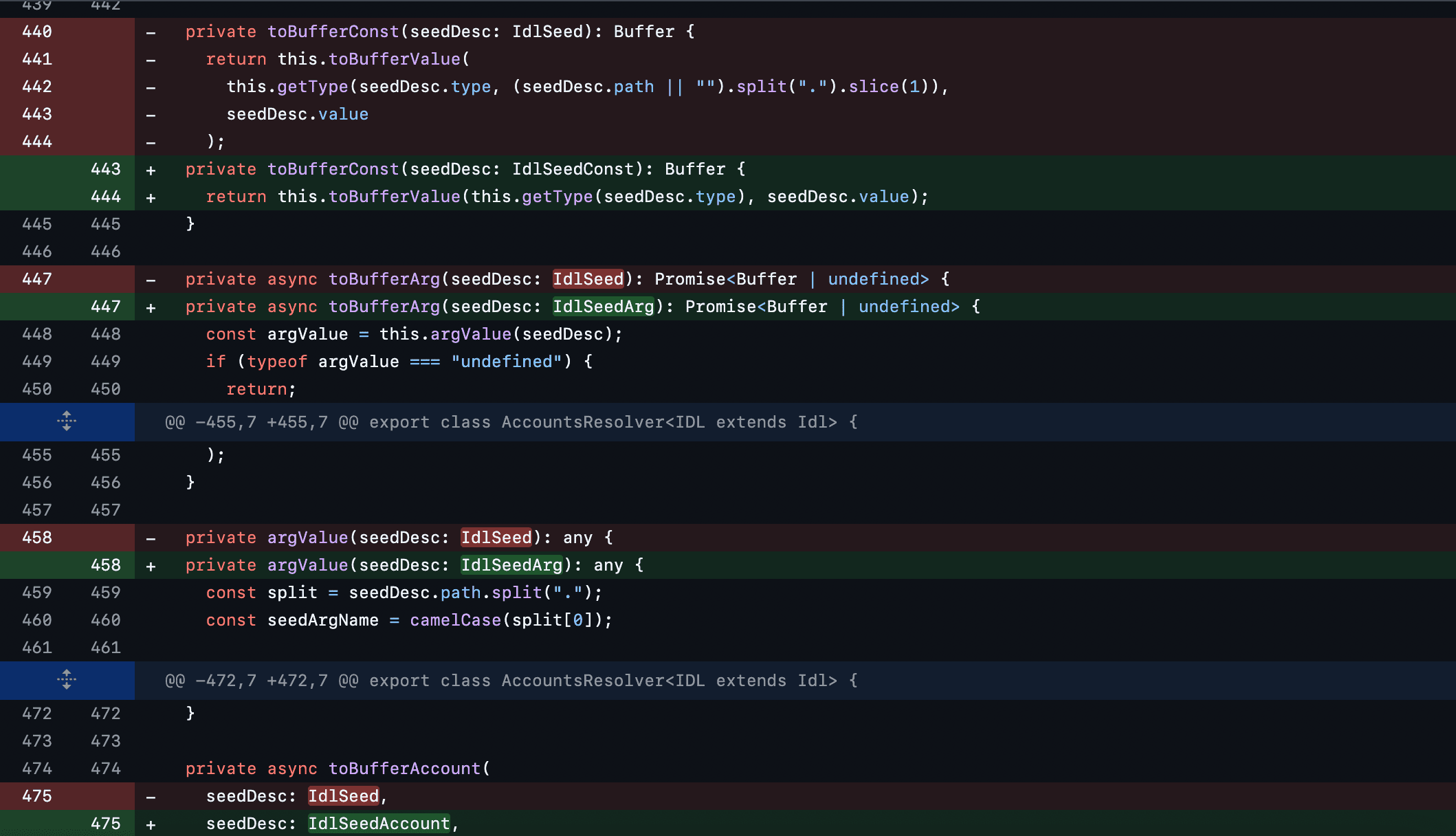Click the minus marker on deleted line 447
This screenshot has width=1456, height=836.
[x=151, y=280]
